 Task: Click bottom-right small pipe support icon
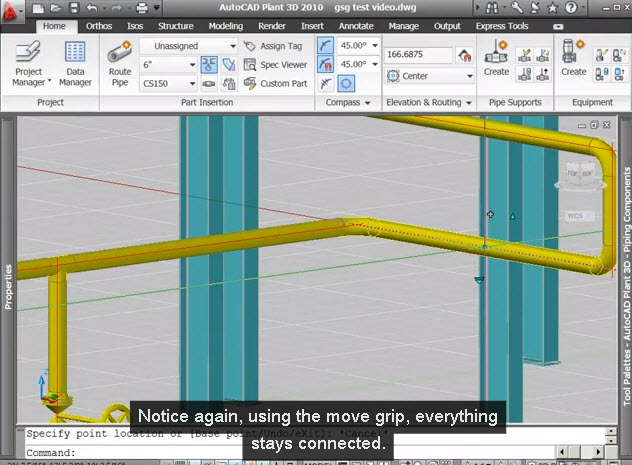click(543, 74)
